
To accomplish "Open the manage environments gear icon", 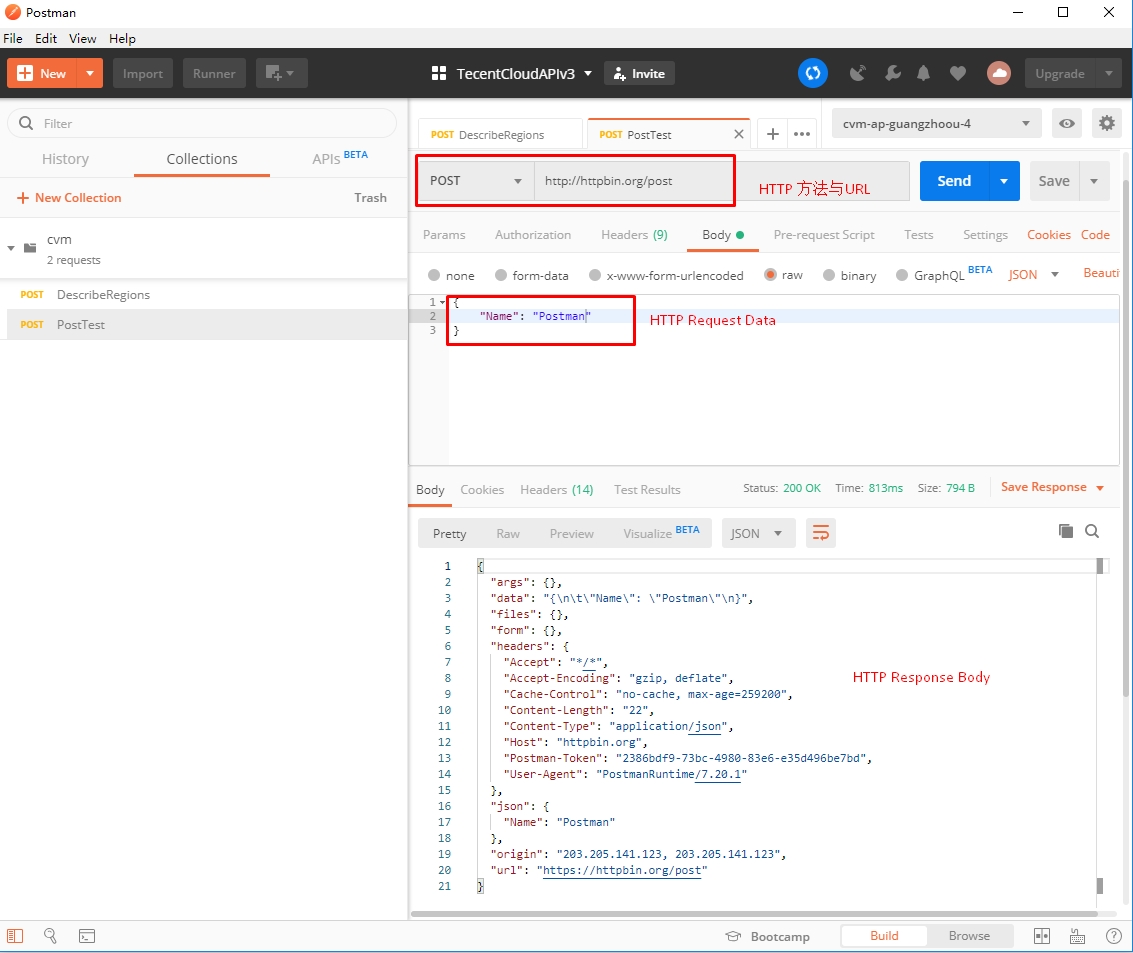I will click(x=1106, y=124).
